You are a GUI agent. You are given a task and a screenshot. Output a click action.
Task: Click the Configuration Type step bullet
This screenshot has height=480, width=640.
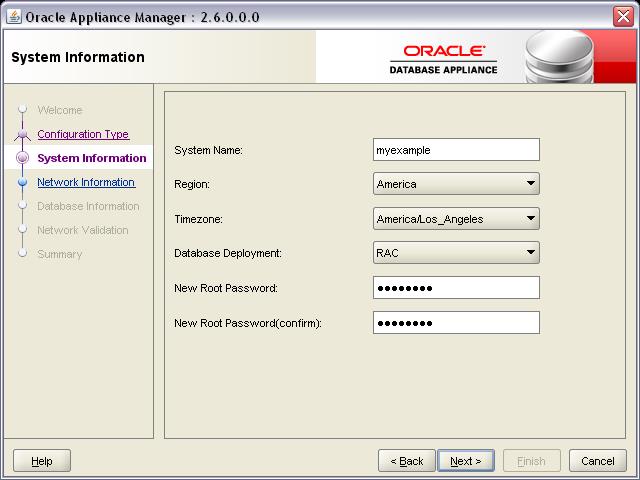pyautogui.click(x=22, y=134)
